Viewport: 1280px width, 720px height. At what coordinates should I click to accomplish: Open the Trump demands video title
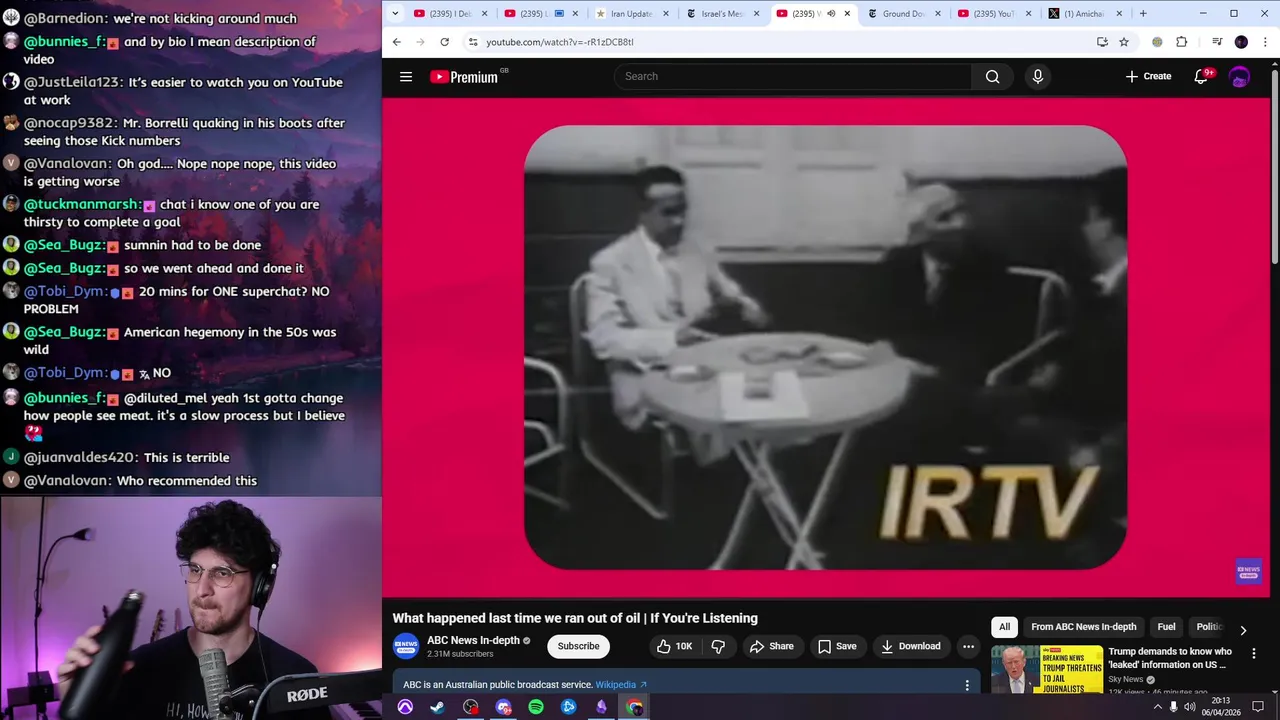point(1170,658)
